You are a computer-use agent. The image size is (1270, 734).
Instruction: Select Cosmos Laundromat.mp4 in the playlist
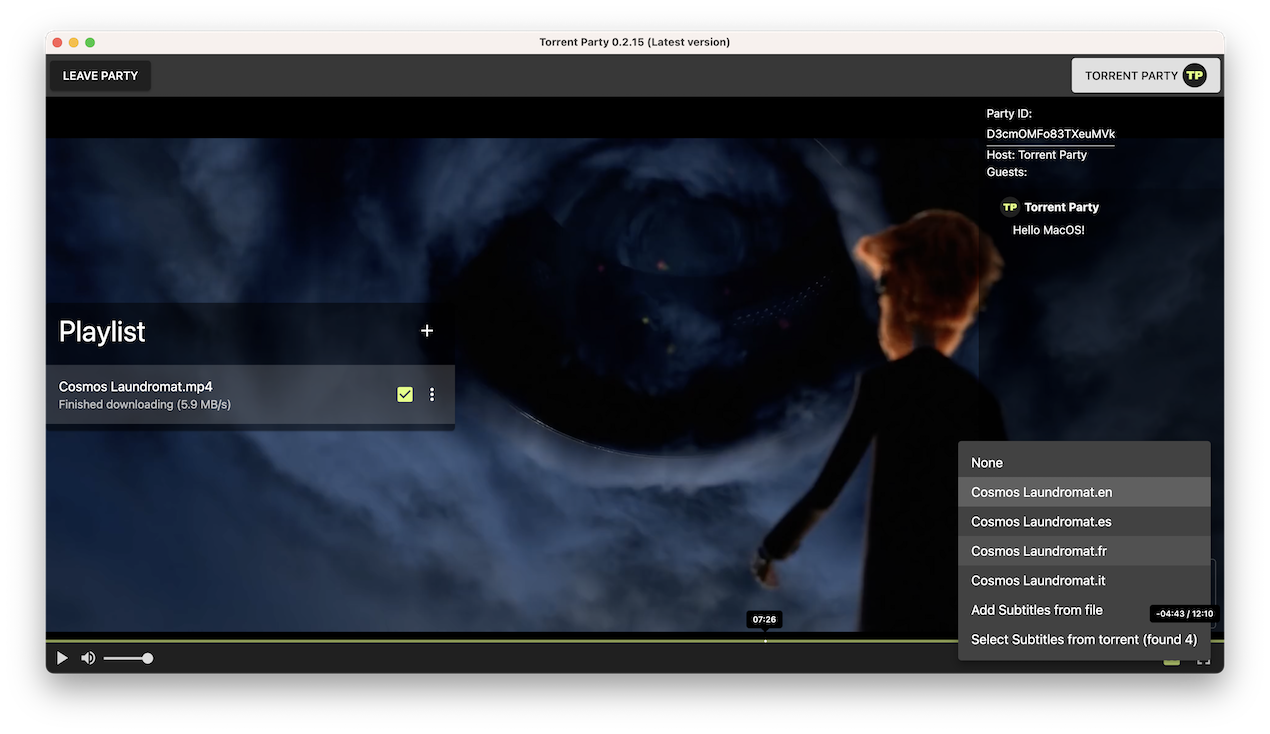click(x=250, y=395)
